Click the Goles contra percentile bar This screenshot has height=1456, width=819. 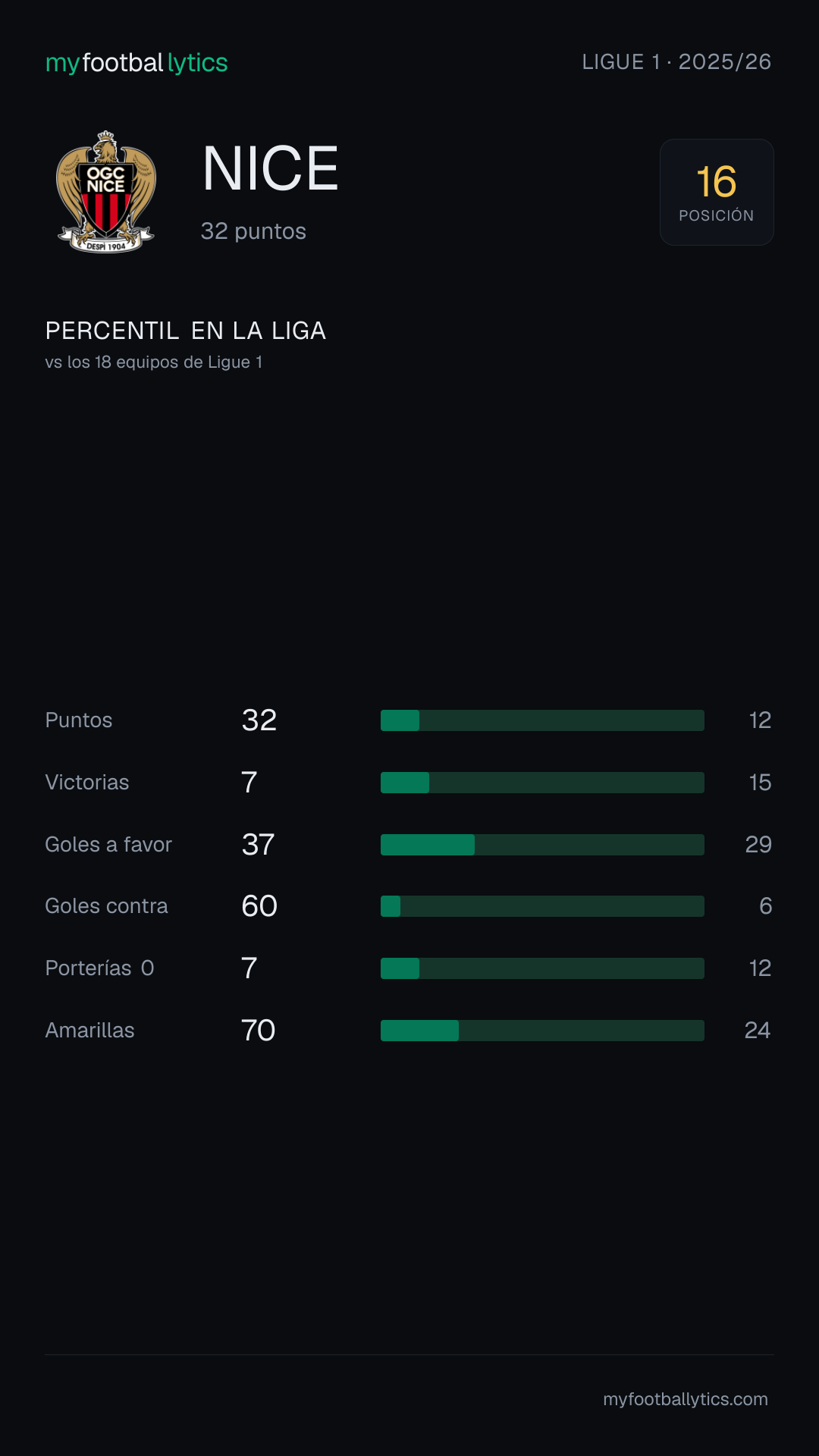[x=542, y=906]
